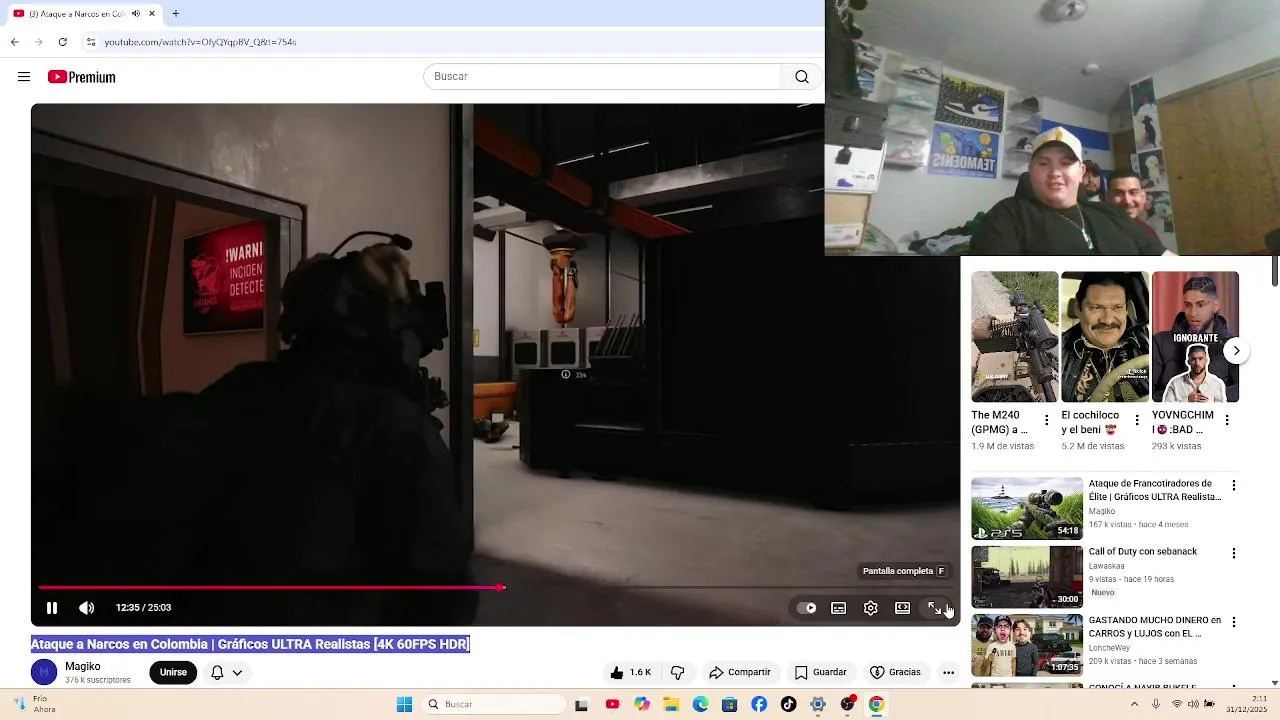Open Microsoft Store from taskbar
The height and width of the screenshot is (720, 1280).
click(x=730, y=704)
